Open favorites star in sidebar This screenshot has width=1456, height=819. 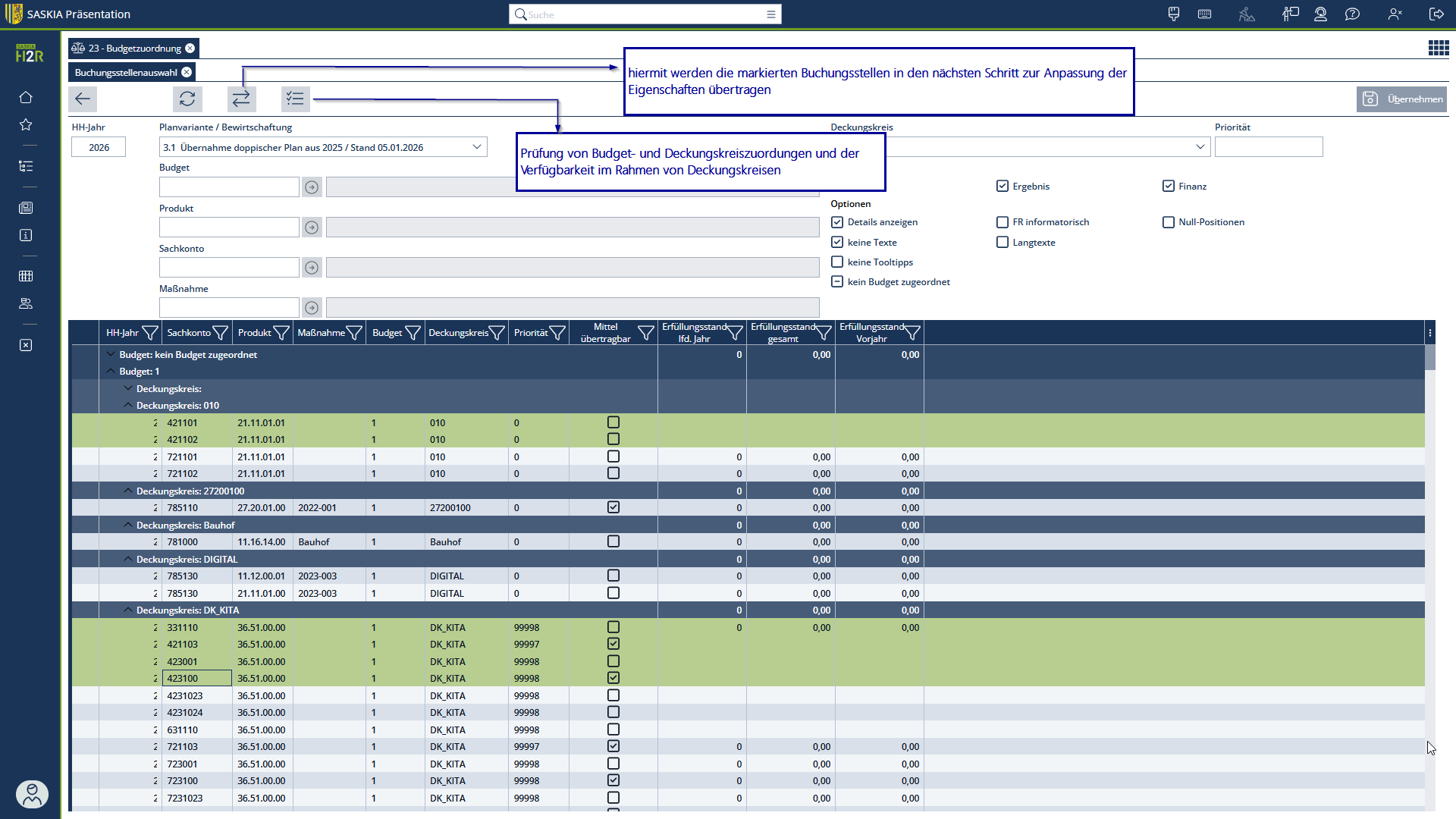pos(26,124)
